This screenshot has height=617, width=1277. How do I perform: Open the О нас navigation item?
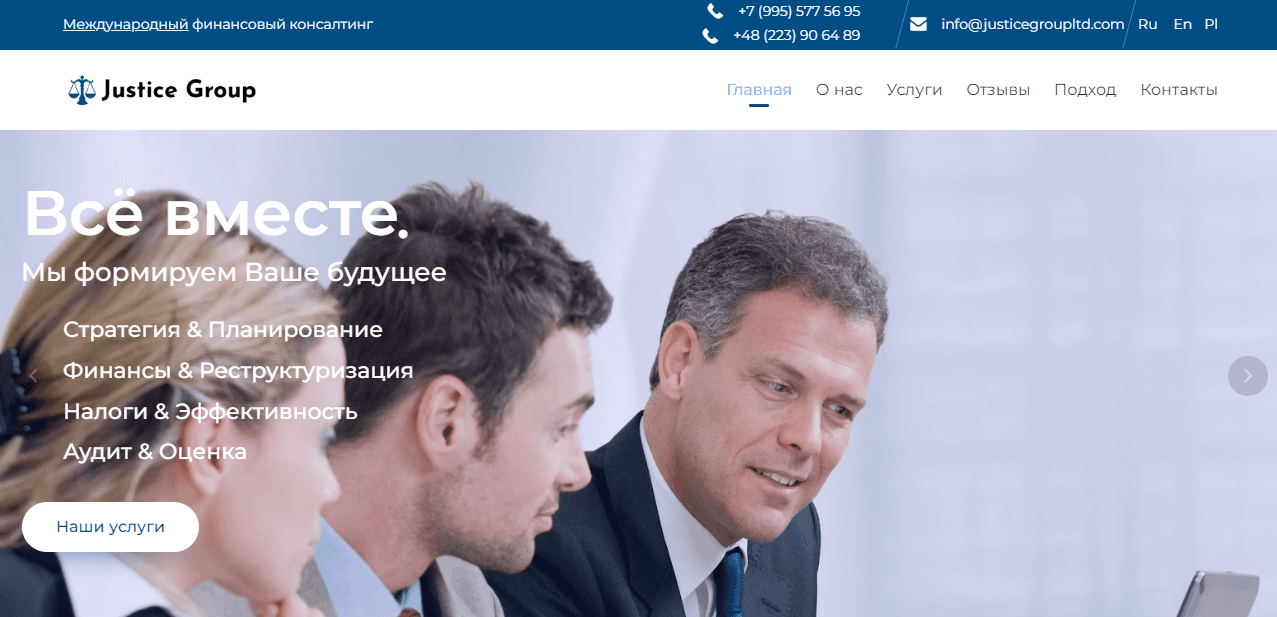[838, 89]
